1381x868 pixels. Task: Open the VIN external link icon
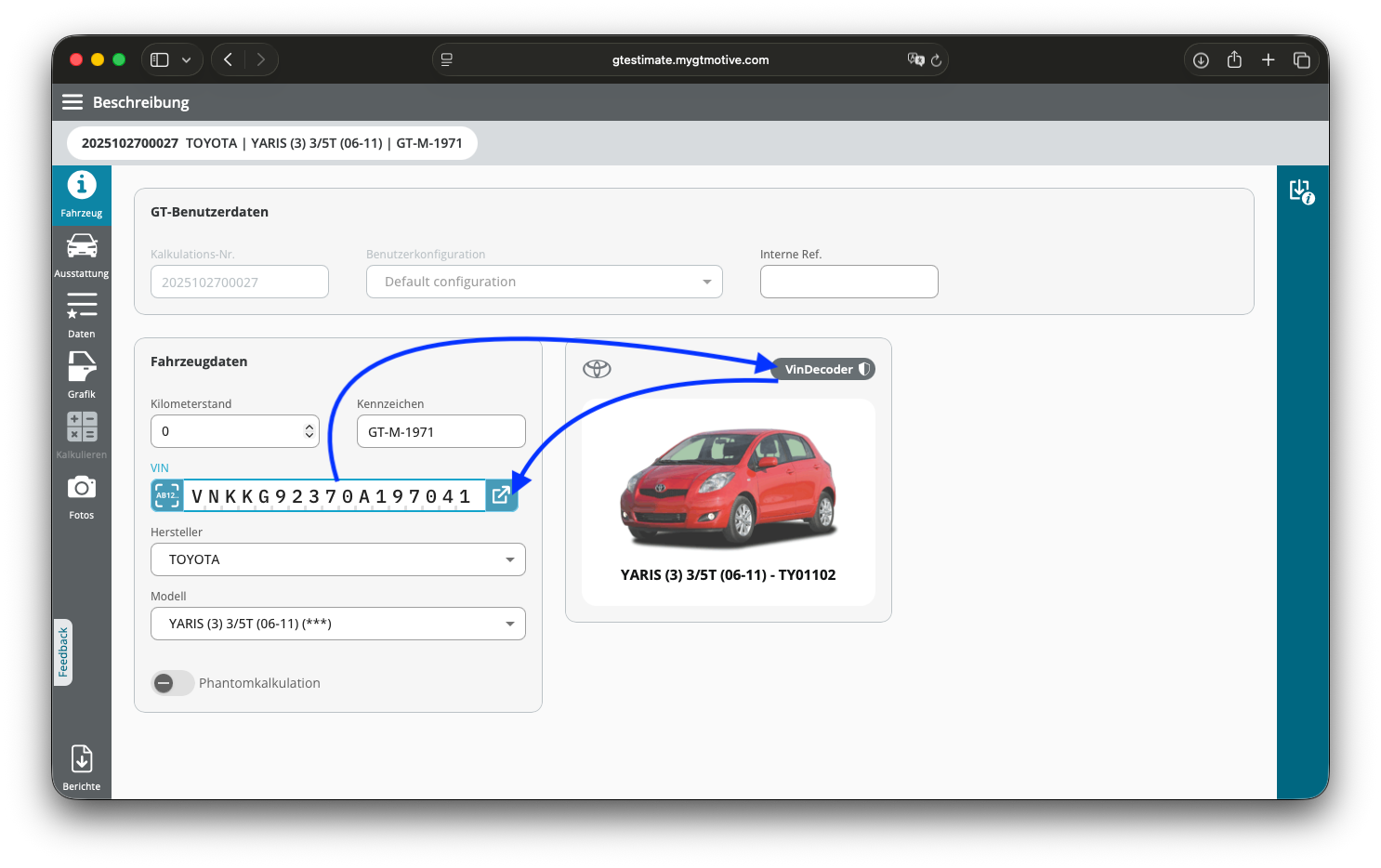tap(501, 495)
